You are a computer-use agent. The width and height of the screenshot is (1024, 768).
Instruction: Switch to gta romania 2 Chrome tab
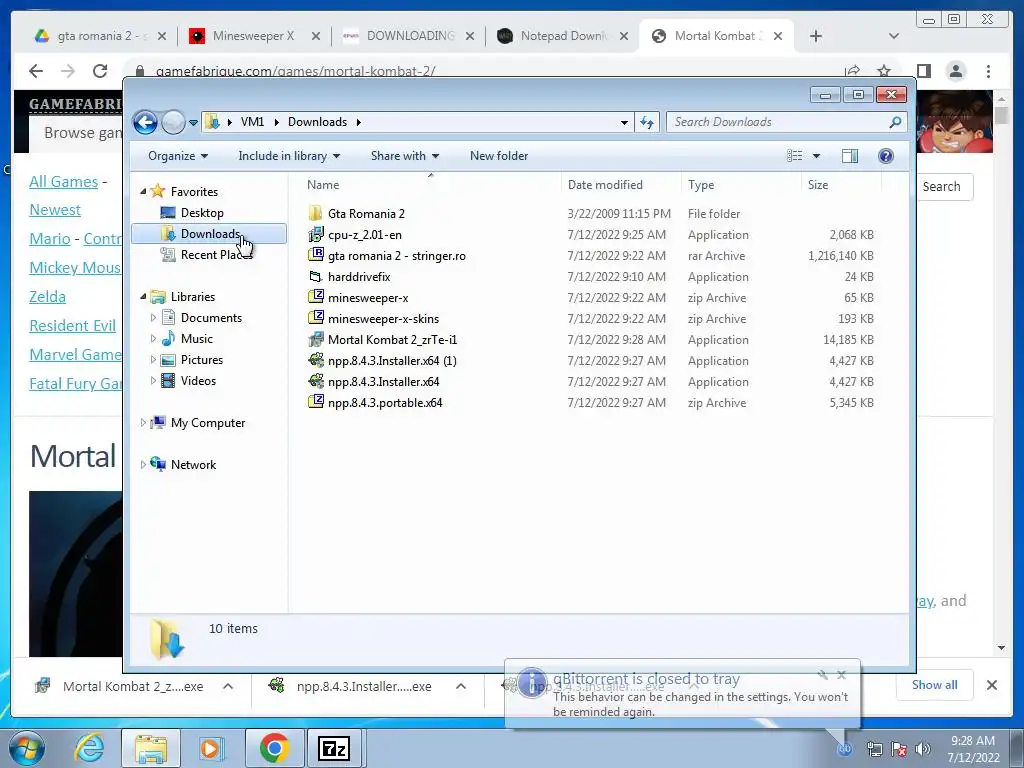coord(100,36)
